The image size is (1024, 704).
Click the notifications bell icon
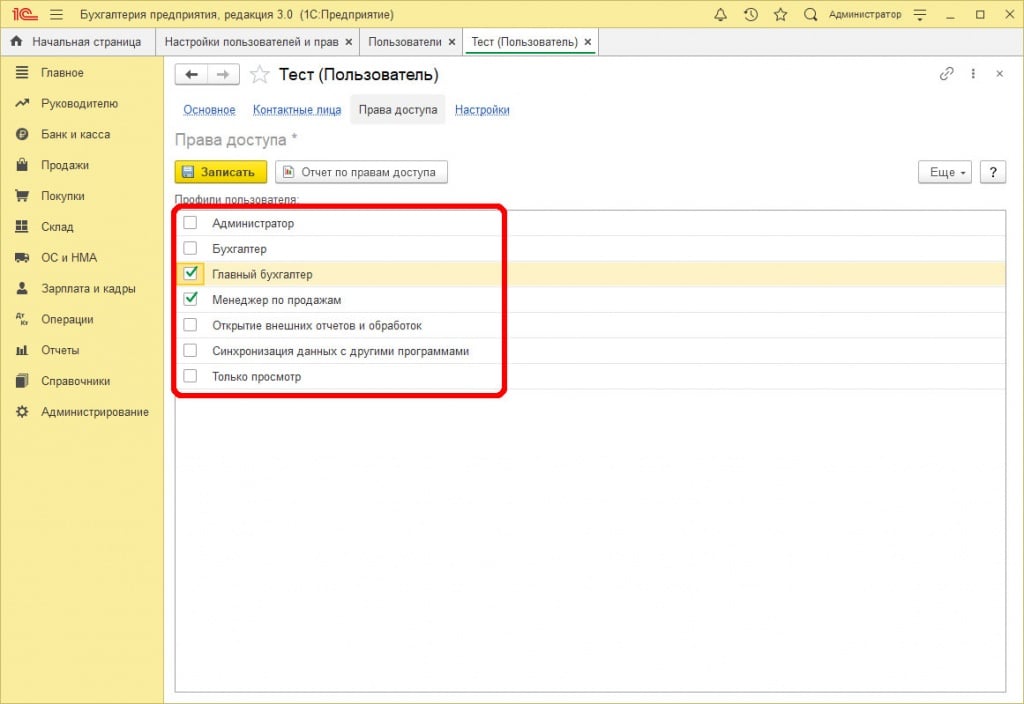tap(721, 15)
